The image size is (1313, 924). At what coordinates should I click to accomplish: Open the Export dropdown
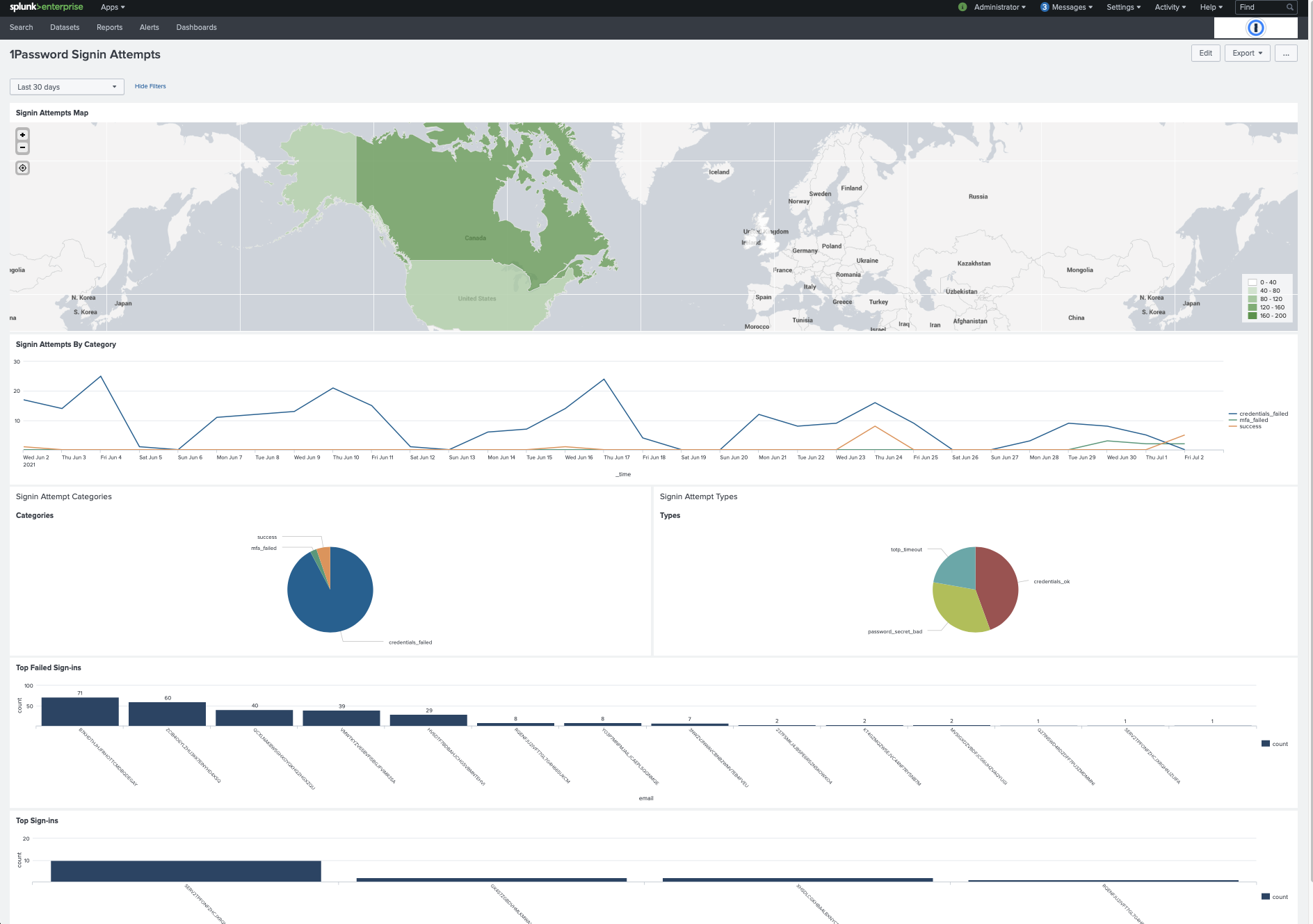point(1247,54)
